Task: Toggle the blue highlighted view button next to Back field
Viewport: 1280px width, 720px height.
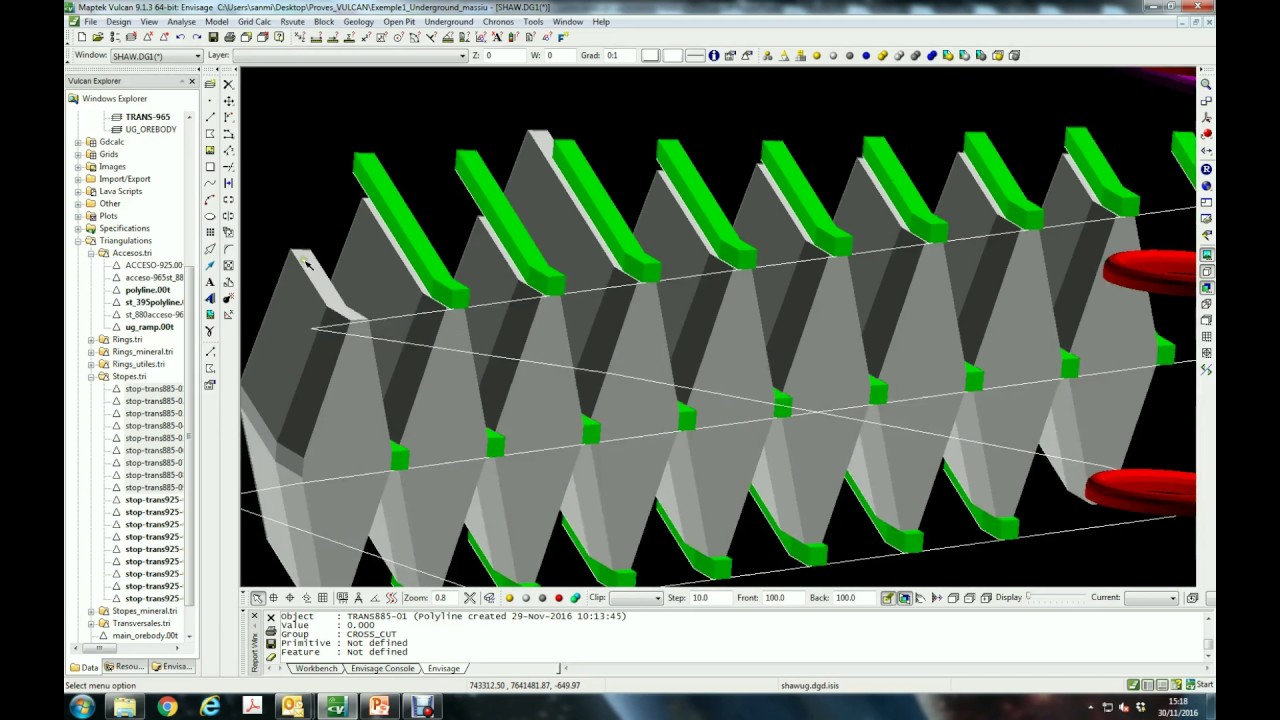Action: [904, 598]
